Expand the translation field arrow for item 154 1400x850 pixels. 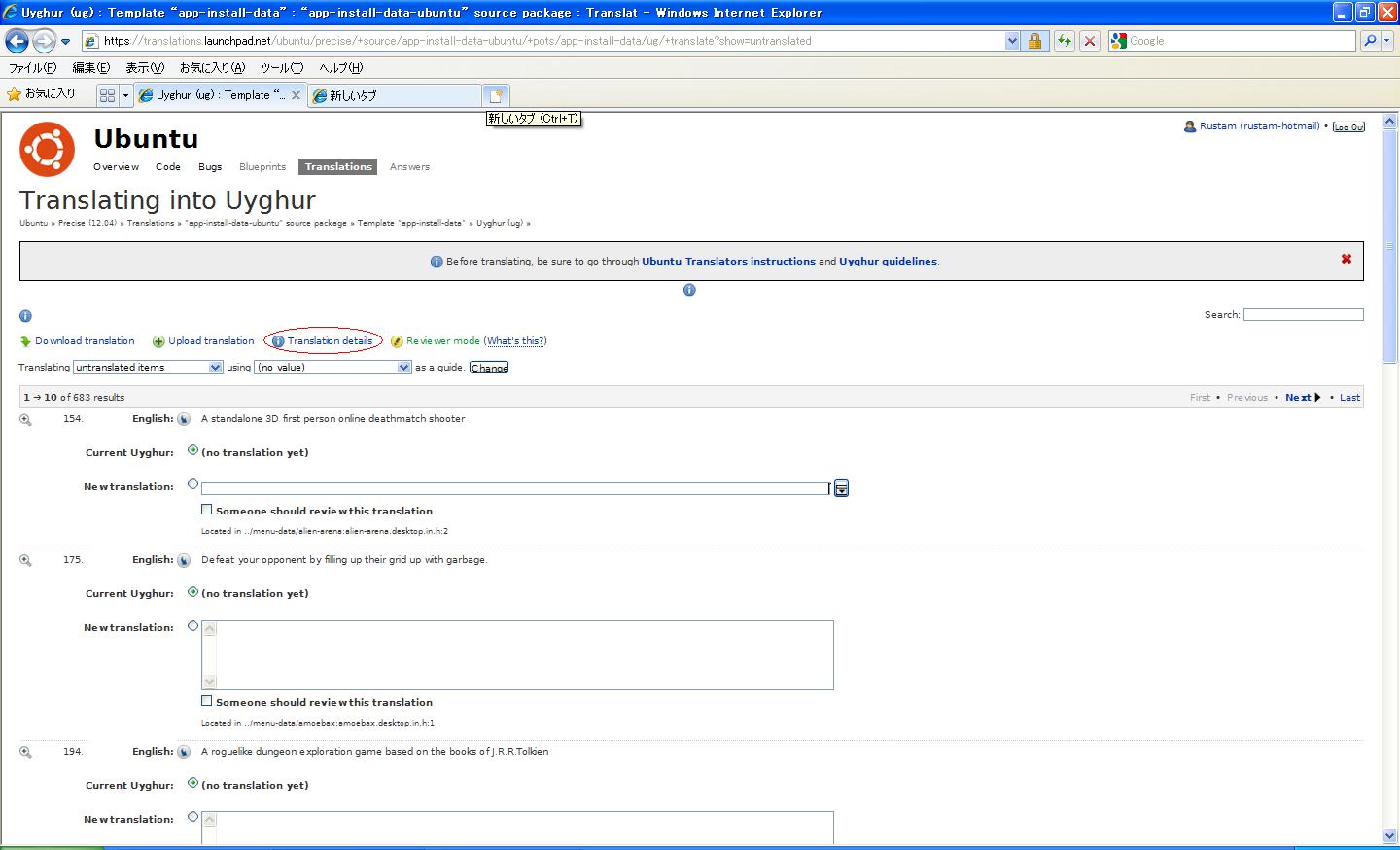coord(841,488)
